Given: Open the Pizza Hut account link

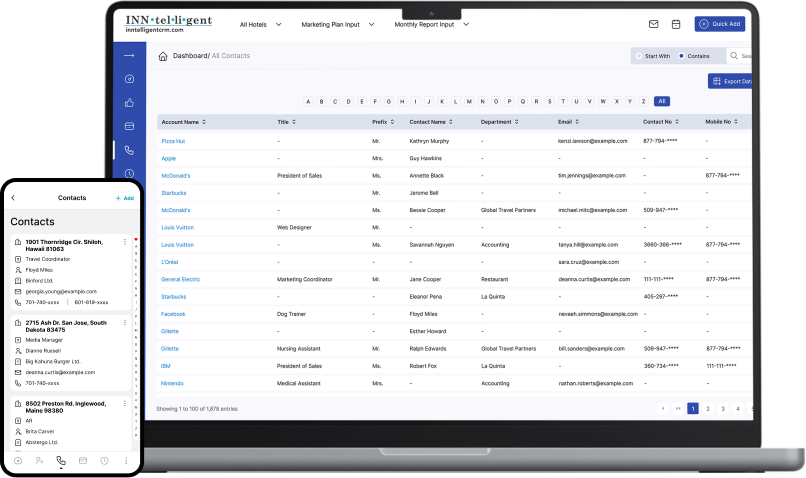Looking at the screenshot, I should 173,141.
